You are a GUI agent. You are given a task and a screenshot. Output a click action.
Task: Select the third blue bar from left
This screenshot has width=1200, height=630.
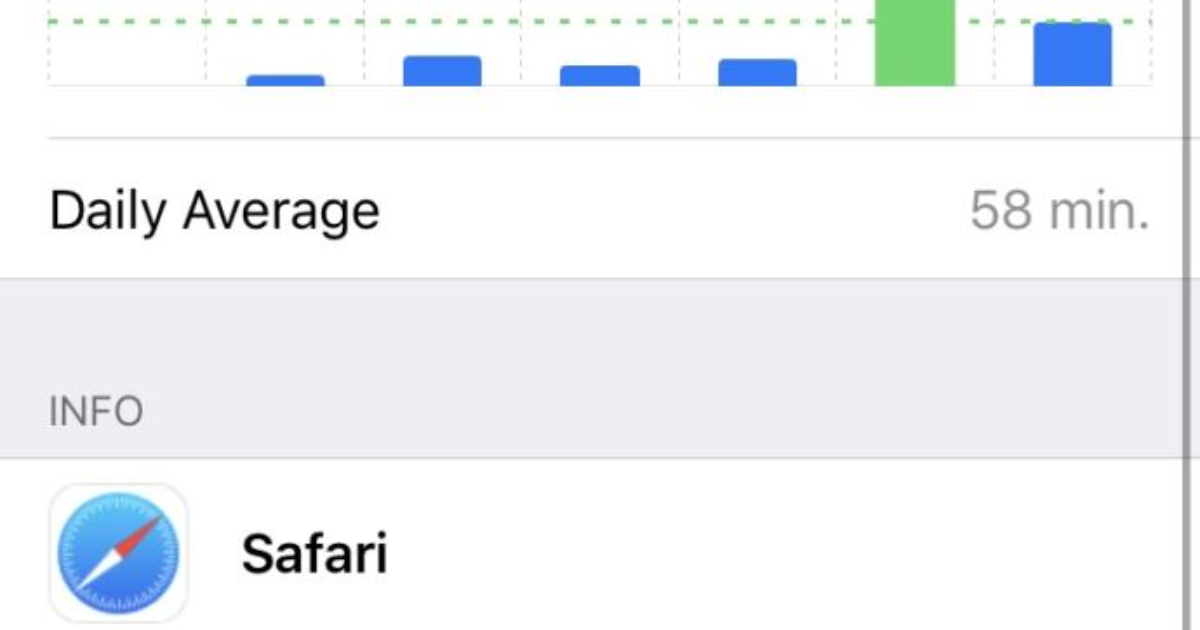[599, 76]
